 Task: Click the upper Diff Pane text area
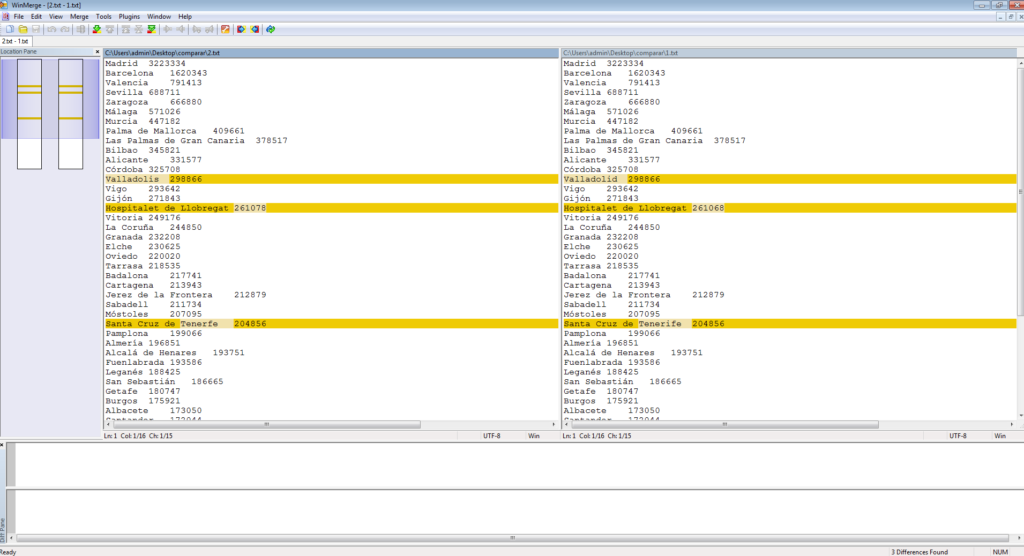click(519, 465)
